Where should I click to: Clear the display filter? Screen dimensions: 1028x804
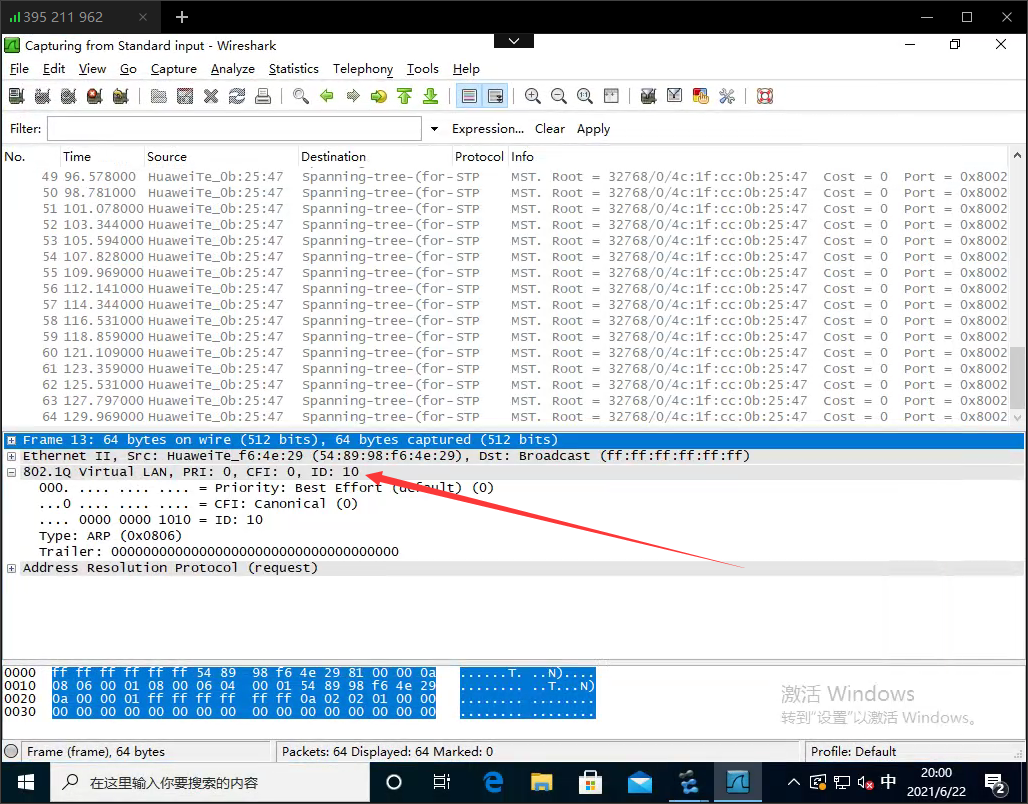tap(549, 129)
